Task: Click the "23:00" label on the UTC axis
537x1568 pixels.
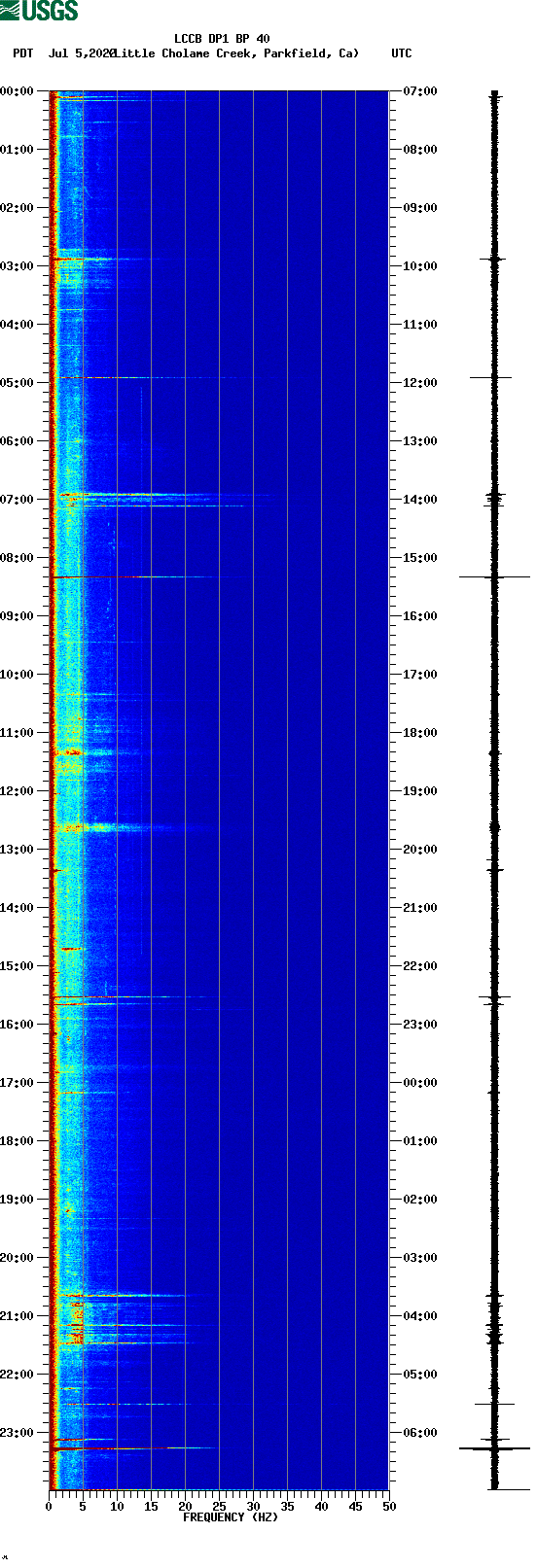Action: 420,1025
